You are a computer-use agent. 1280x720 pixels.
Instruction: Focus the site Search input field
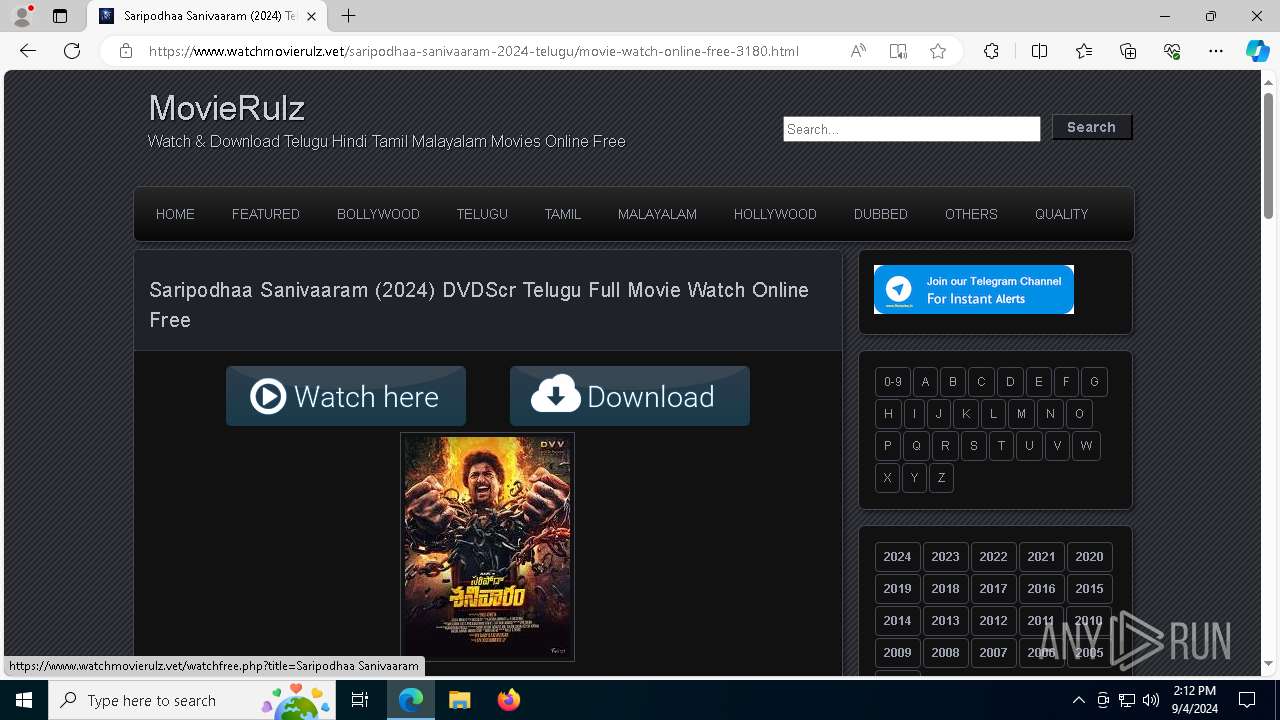point(912,129)
